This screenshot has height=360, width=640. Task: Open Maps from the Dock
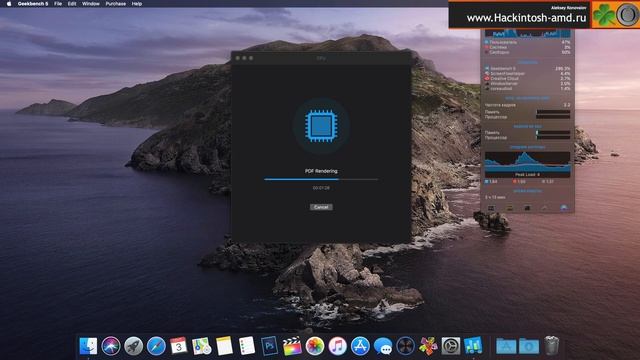pyautogui.click(x=202, y=346)
